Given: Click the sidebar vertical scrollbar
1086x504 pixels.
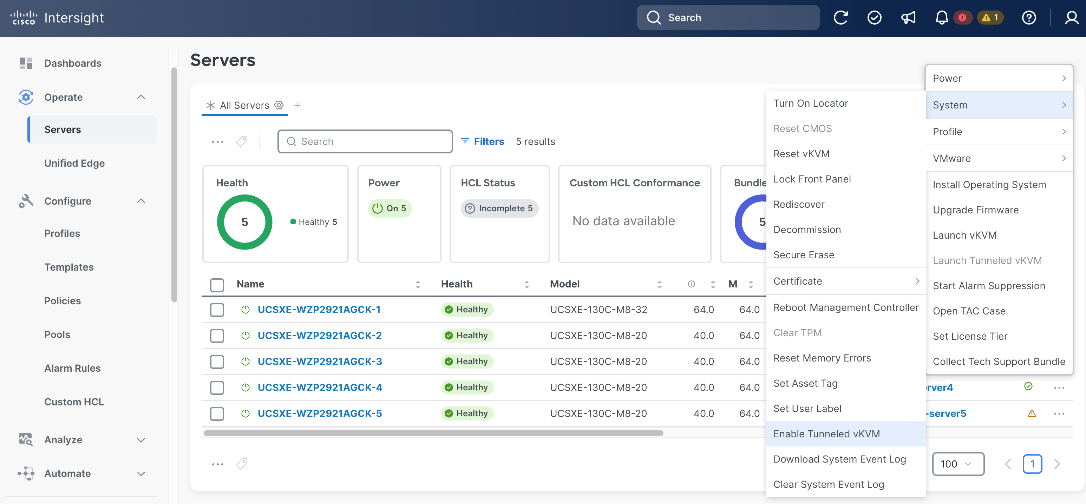Looking at the screenshot, I should [174, 184].
